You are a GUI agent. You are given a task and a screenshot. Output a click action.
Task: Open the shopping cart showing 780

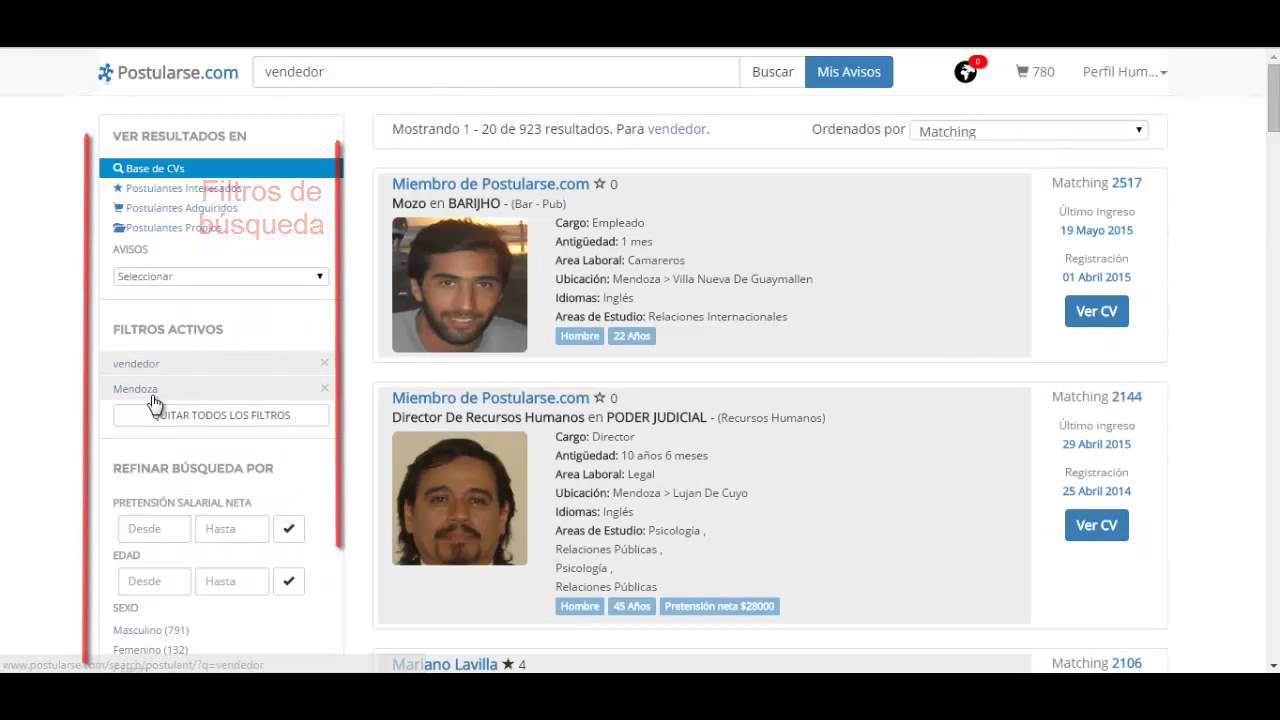[x=1035, y=72]
